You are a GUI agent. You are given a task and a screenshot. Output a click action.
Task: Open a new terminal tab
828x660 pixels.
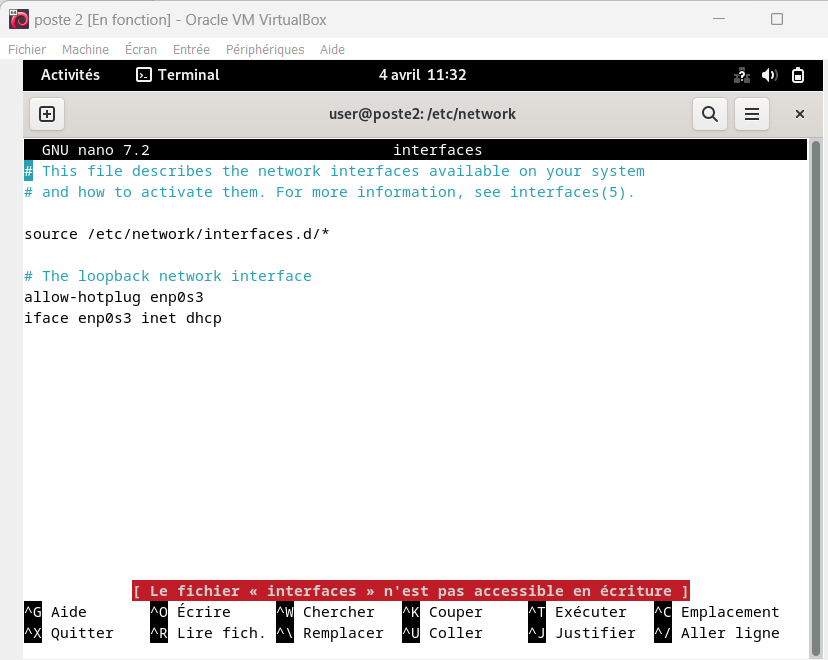tap(46, 114)
